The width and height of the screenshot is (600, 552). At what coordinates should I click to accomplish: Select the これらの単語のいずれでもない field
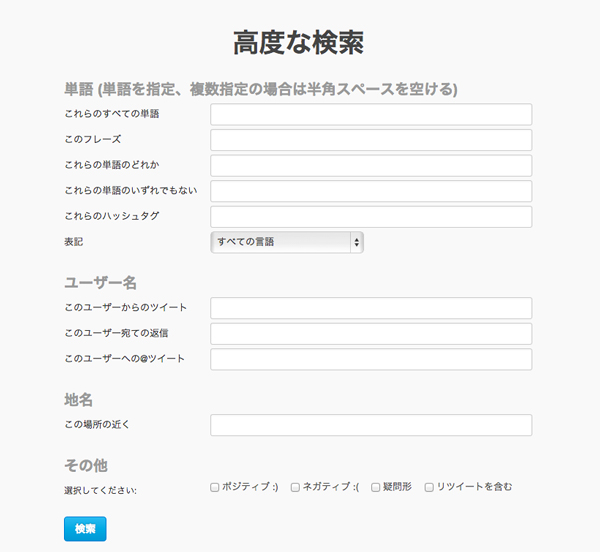pos(370,191)
